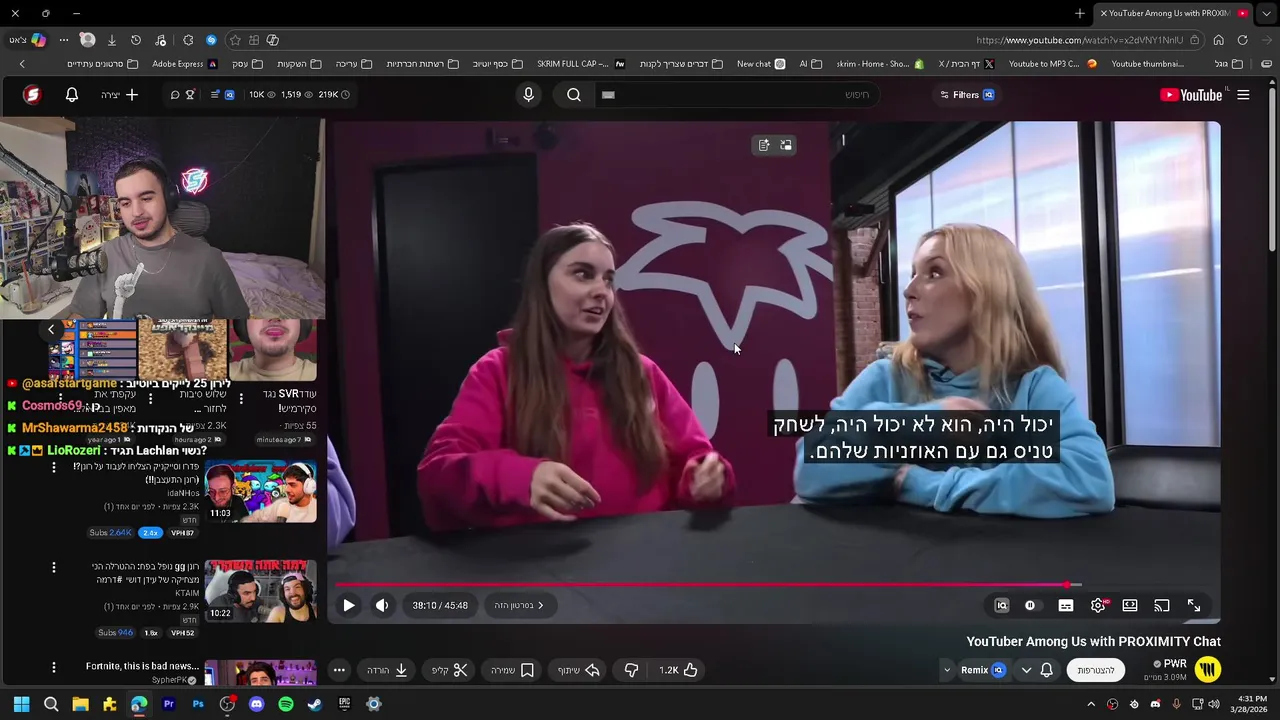Open the notification bell dropdown for PWR
This screenshot has height=720, width=1280.
click(x=1038, y=670)
